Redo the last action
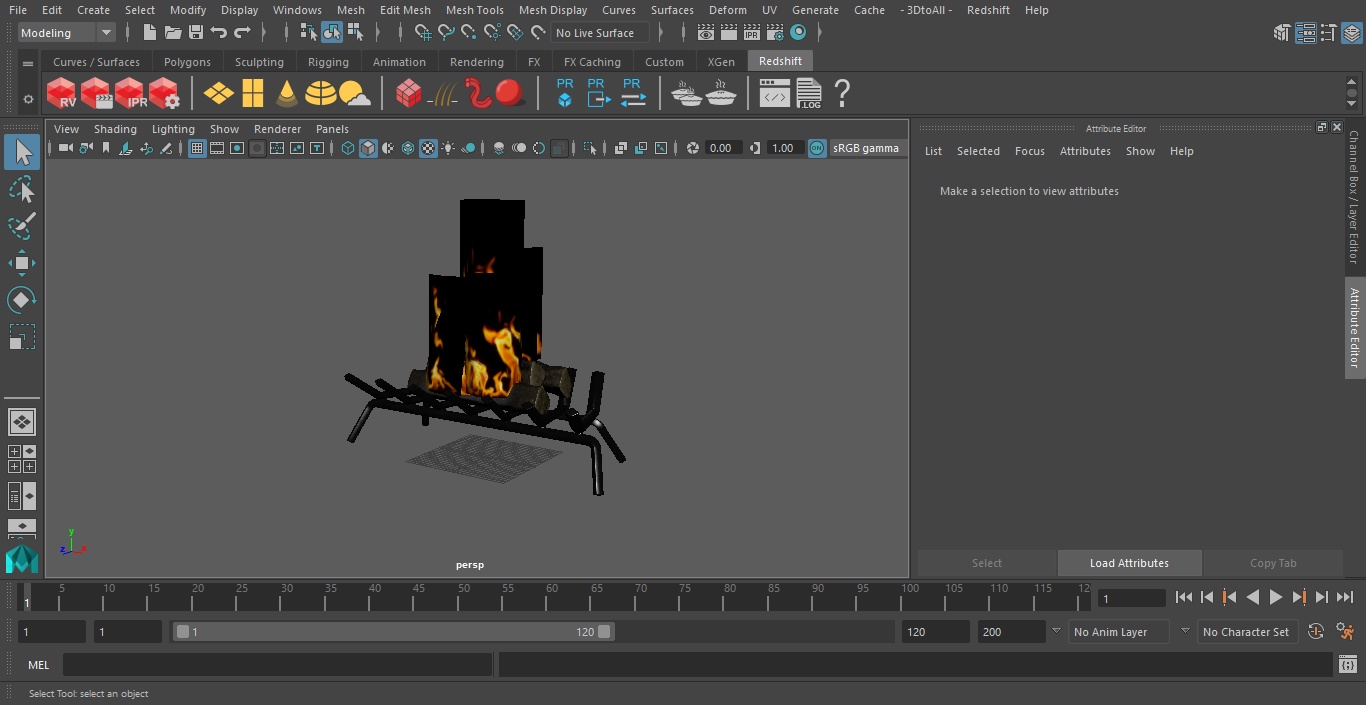 [243, 33]
